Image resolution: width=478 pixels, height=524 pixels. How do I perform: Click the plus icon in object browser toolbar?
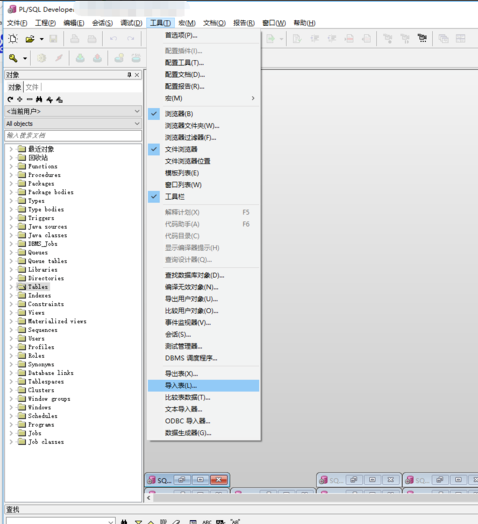[20, 99]
